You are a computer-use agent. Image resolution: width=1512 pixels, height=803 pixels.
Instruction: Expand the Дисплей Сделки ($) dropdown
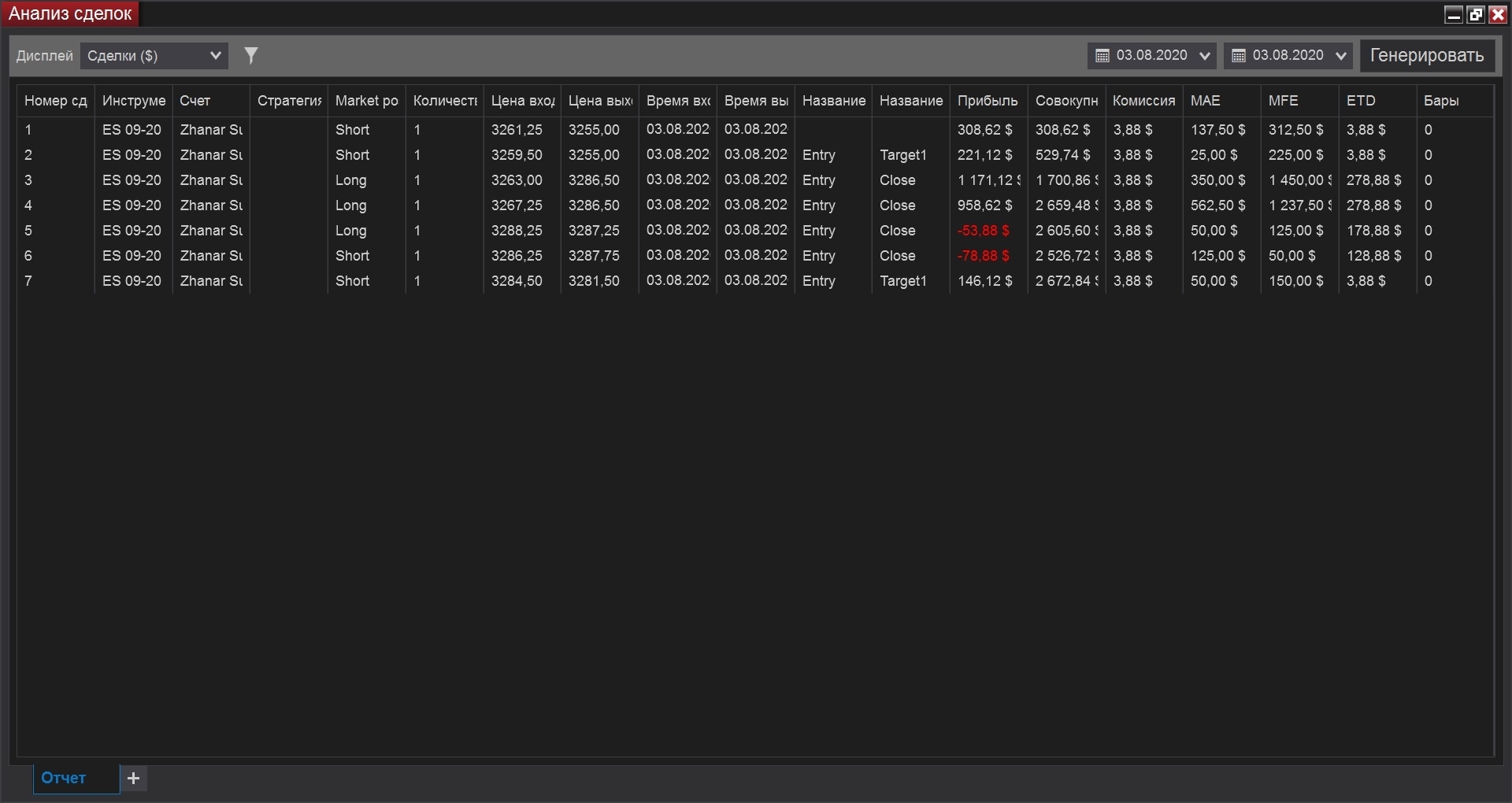coord(154,56)
